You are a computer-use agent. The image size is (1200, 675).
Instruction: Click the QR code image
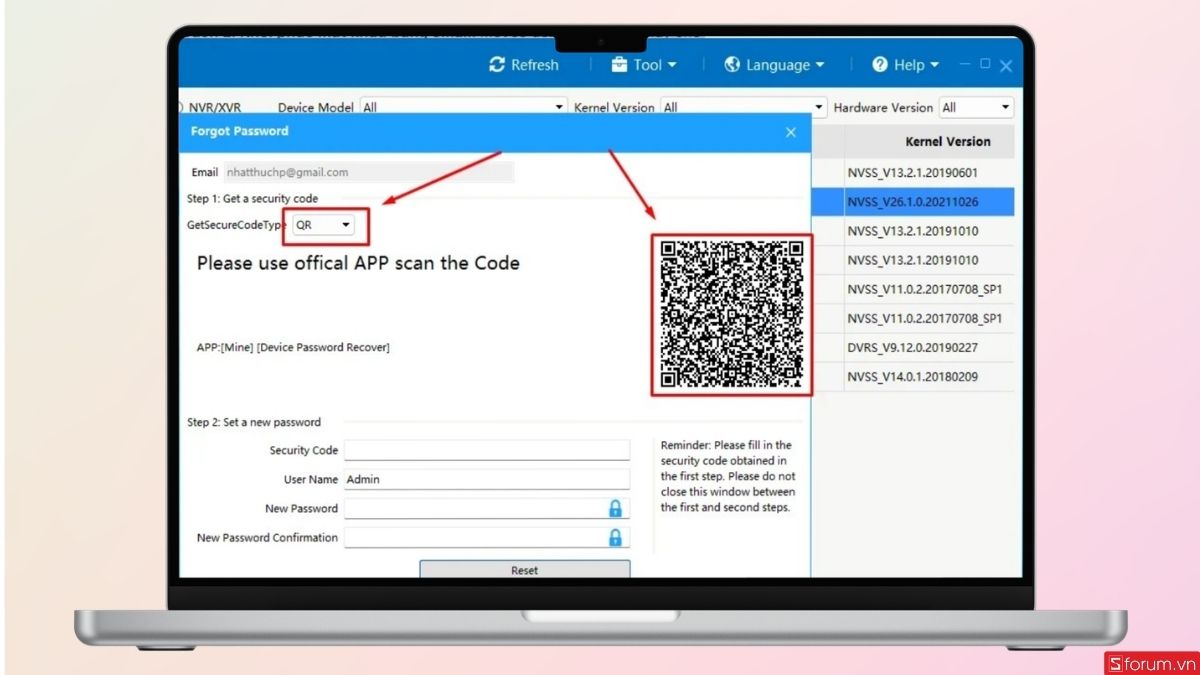732,315
